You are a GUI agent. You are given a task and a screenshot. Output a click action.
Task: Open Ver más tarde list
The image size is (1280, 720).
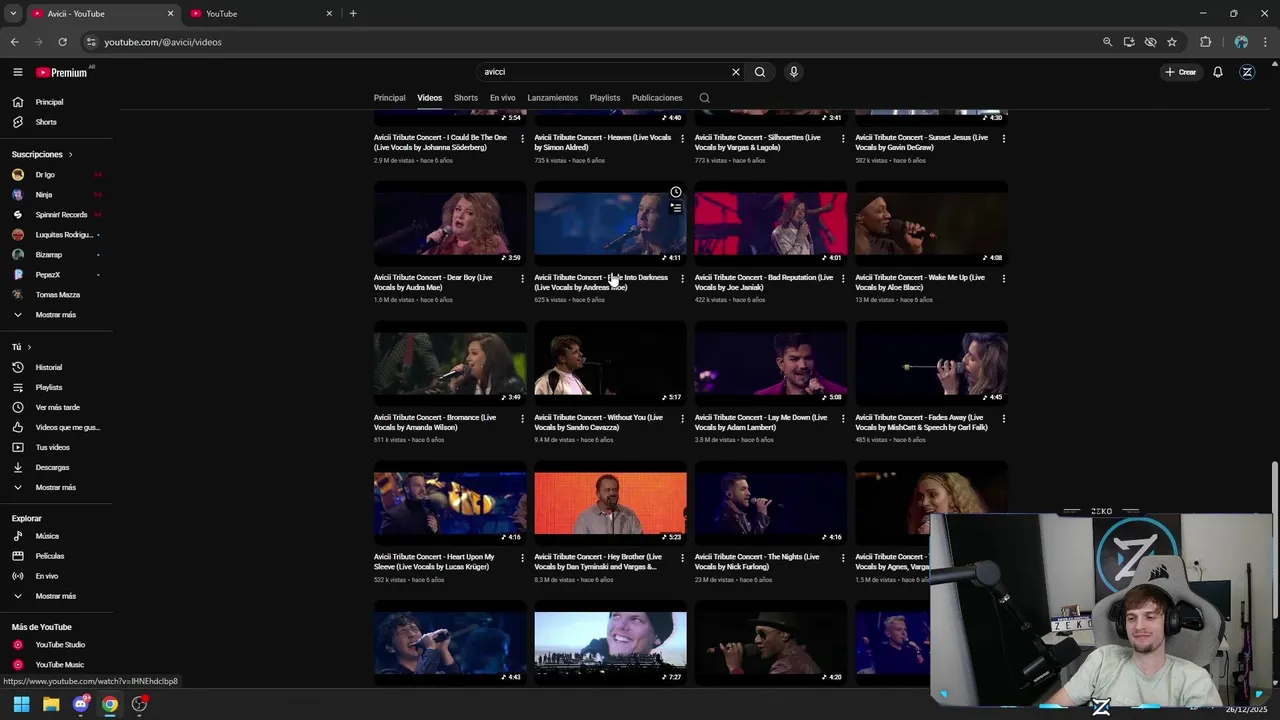pyautogui.click(x=56, y=408)
